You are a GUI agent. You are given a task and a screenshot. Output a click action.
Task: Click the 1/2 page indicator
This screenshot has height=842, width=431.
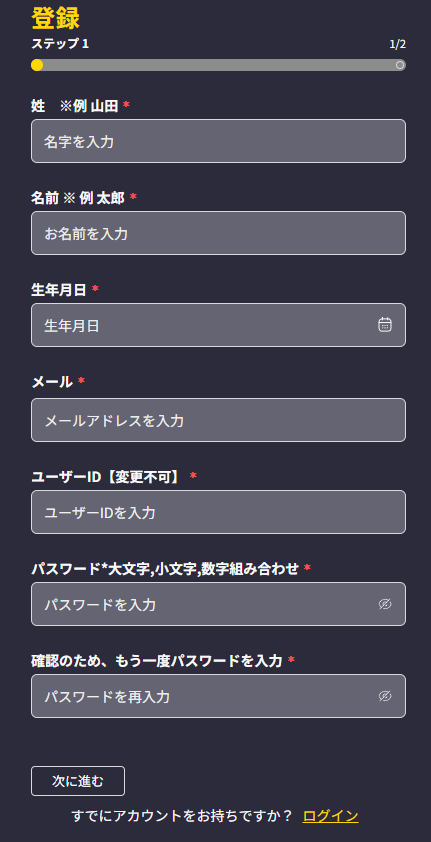click(x=398, y=44)
